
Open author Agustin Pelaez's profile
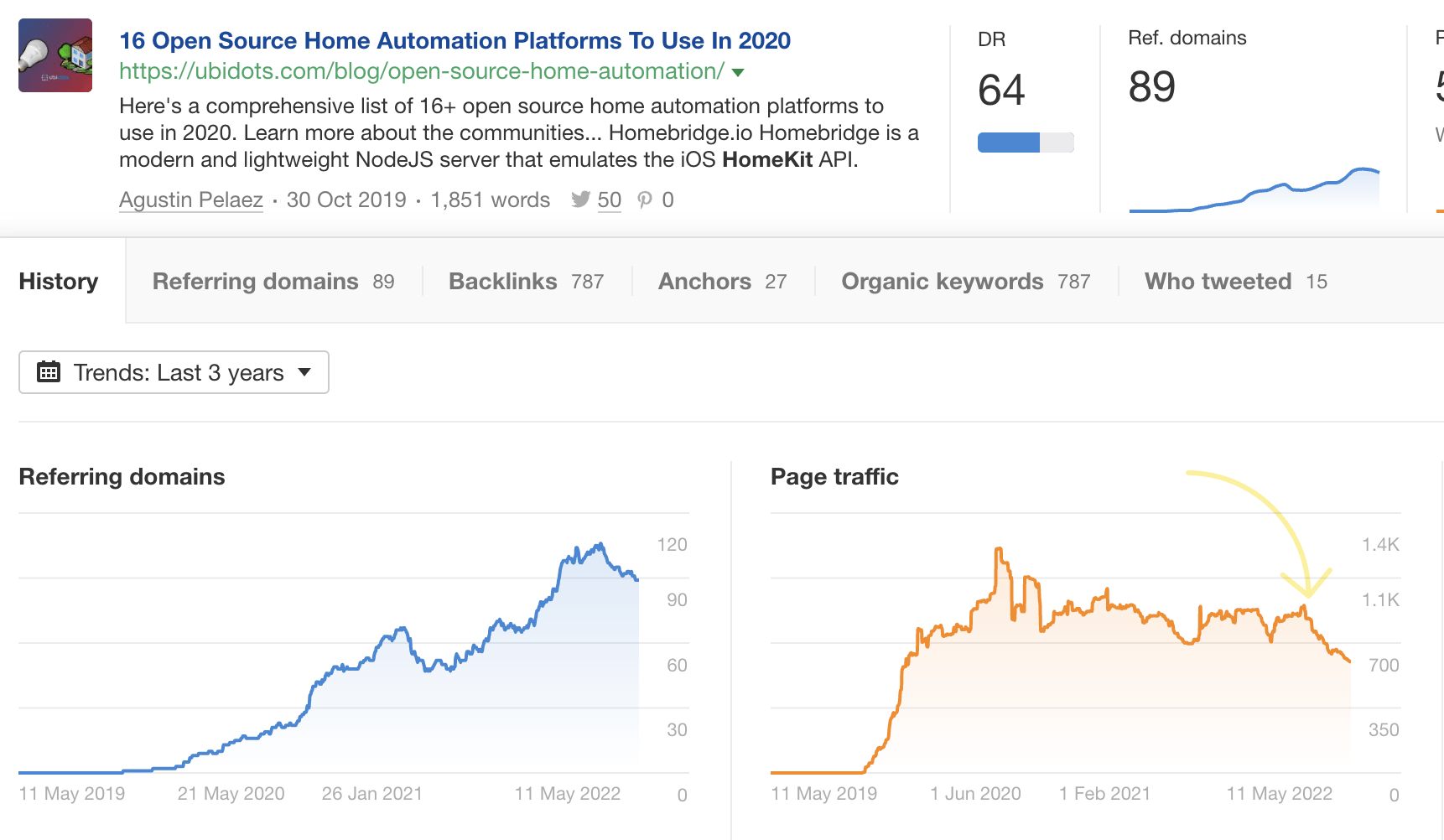click(x=190, y=200)
